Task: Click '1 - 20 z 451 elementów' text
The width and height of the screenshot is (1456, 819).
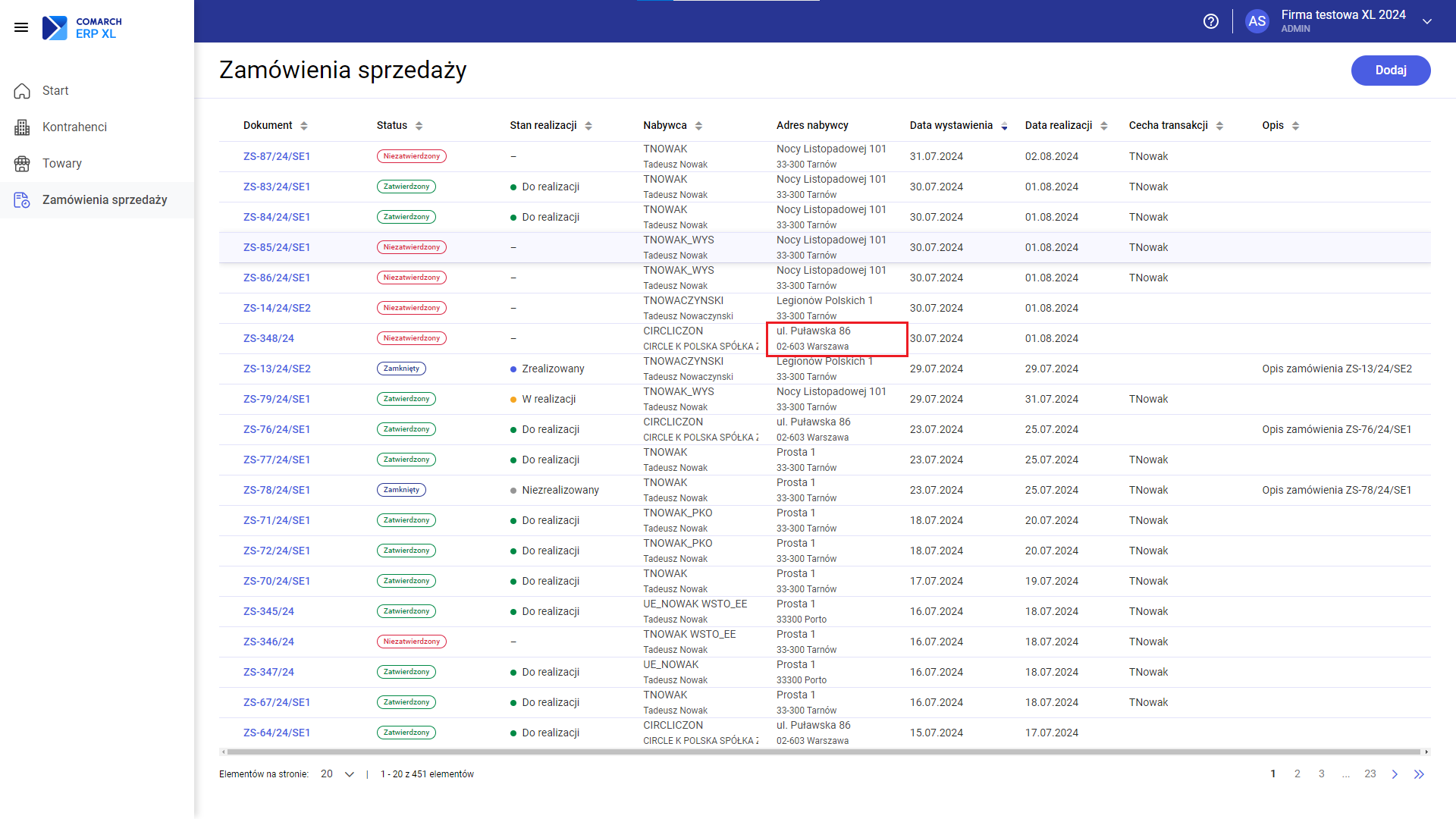Action: tap(427, 774)
